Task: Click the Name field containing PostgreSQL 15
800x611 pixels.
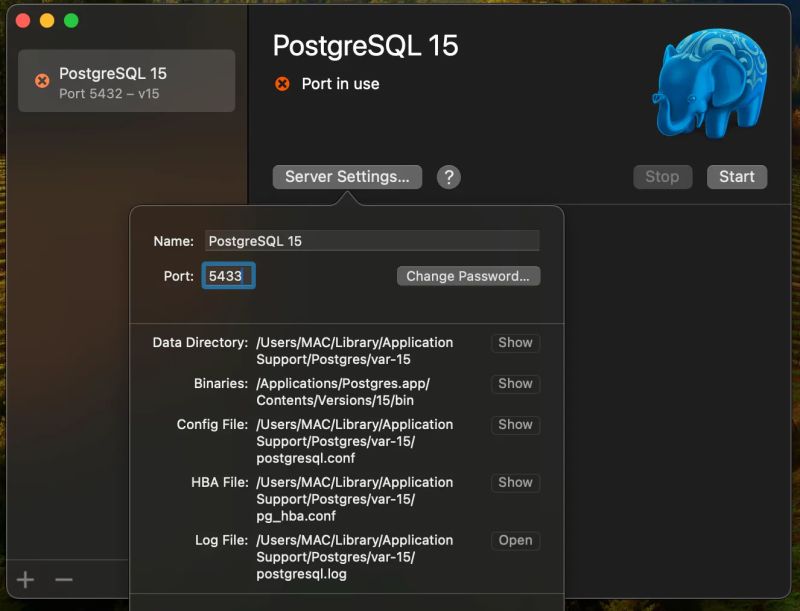Action: pyautogui.click(x=372, y=240)
